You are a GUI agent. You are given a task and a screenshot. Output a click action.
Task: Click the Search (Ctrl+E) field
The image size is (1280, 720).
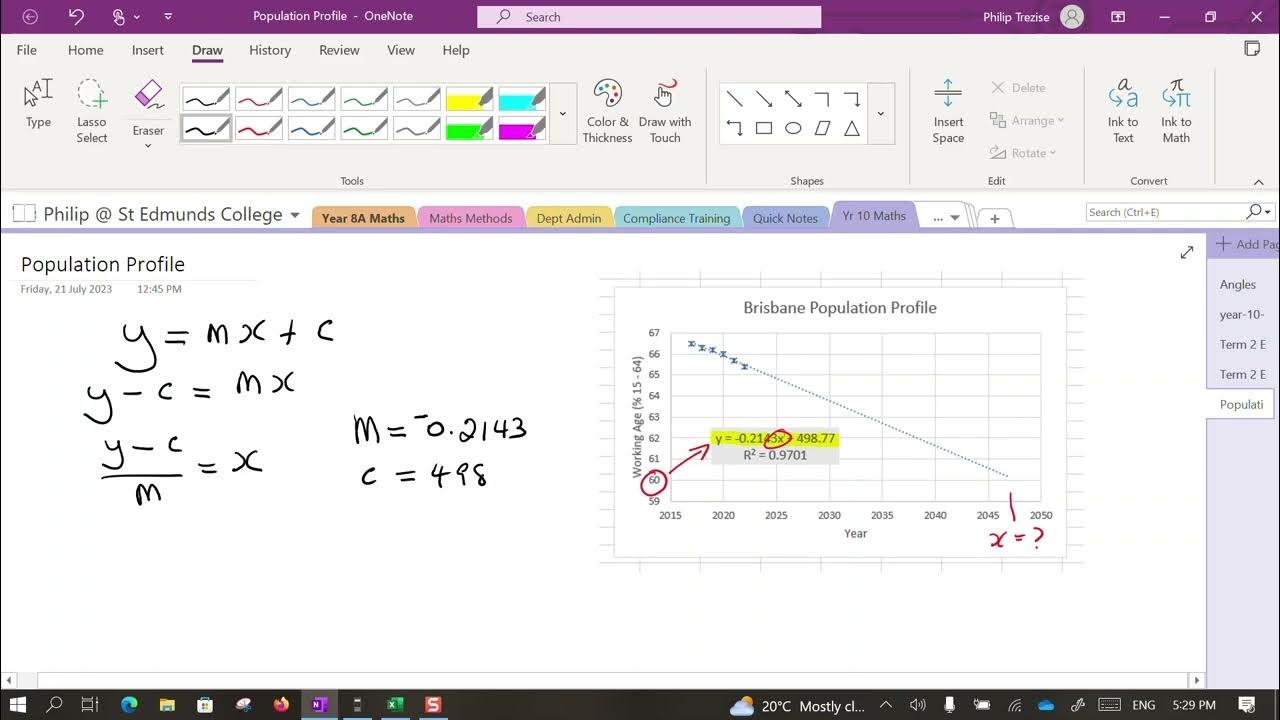(1165, 212)
